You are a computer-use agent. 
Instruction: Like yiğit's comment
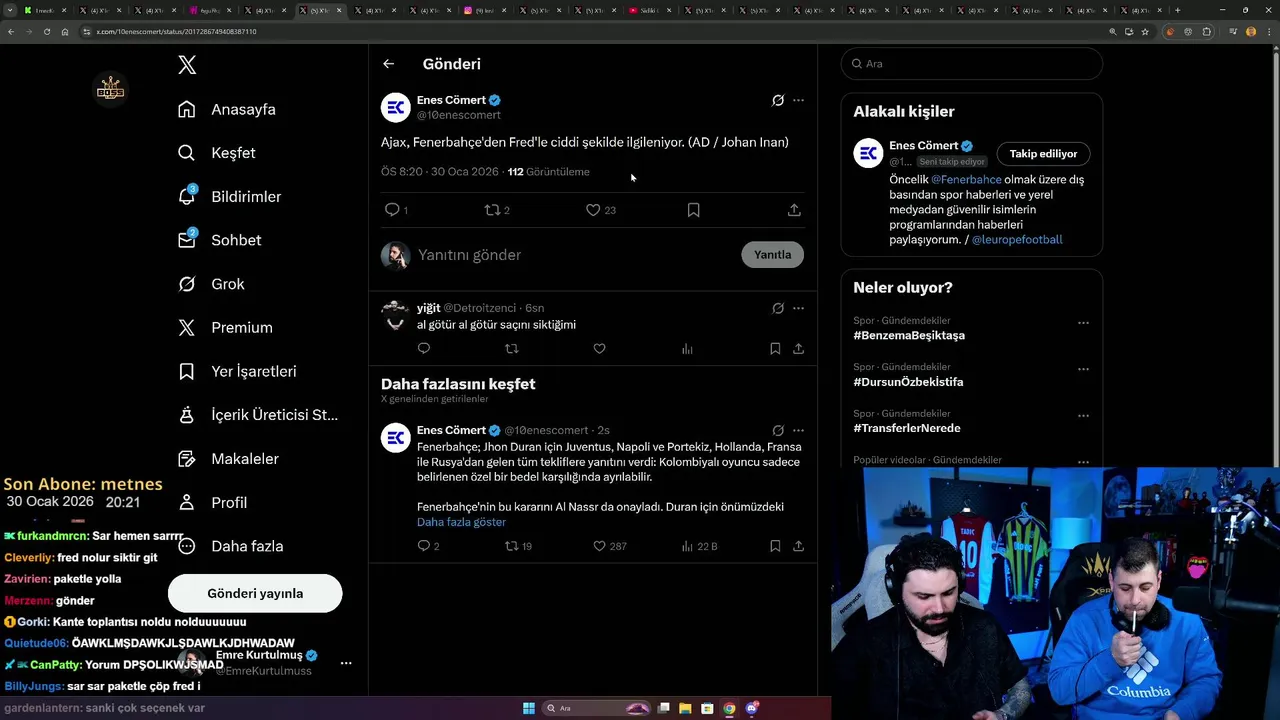point(599,349)
